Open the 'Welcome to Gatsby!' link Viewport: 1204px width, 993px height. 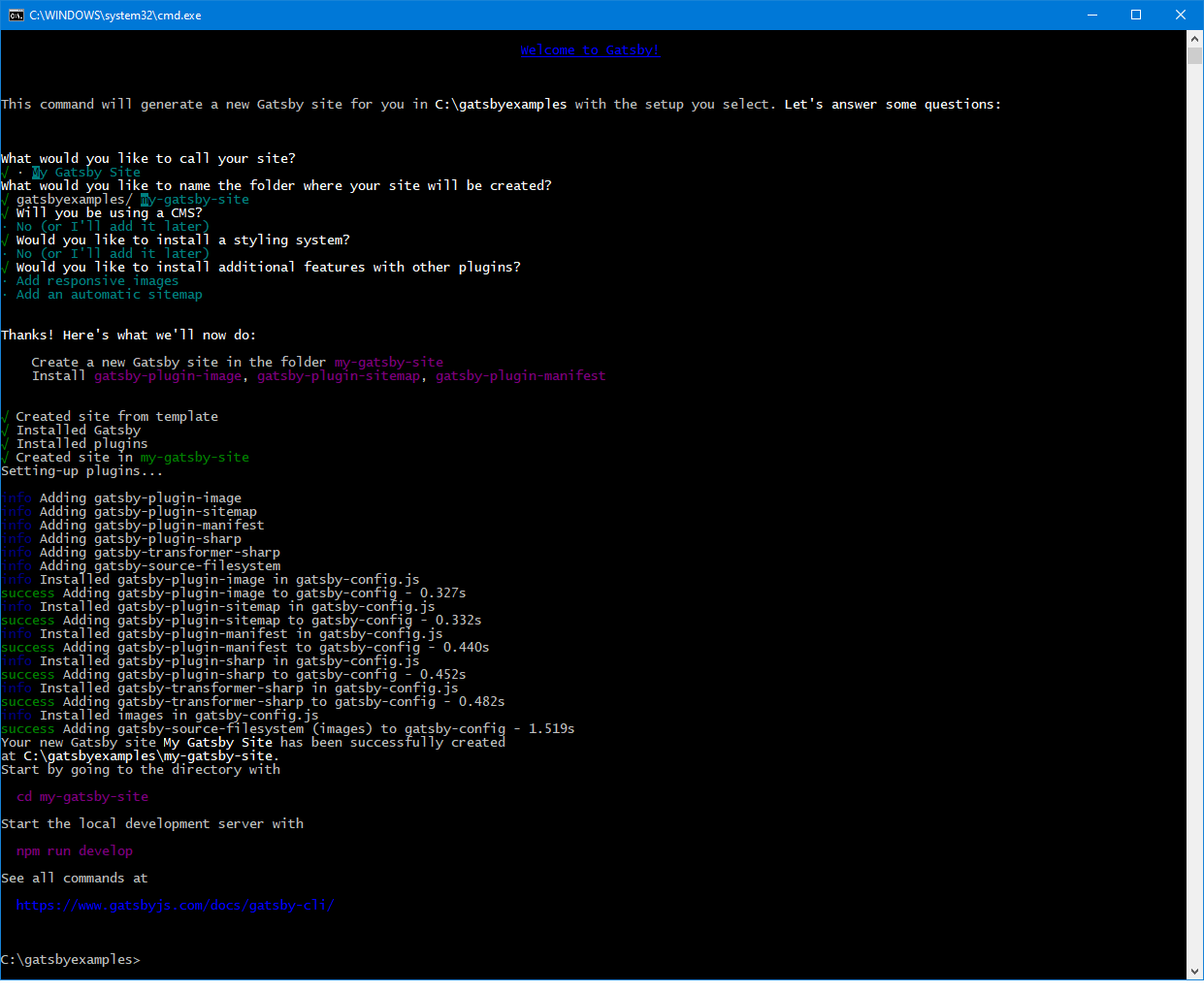tap(590, 50)
